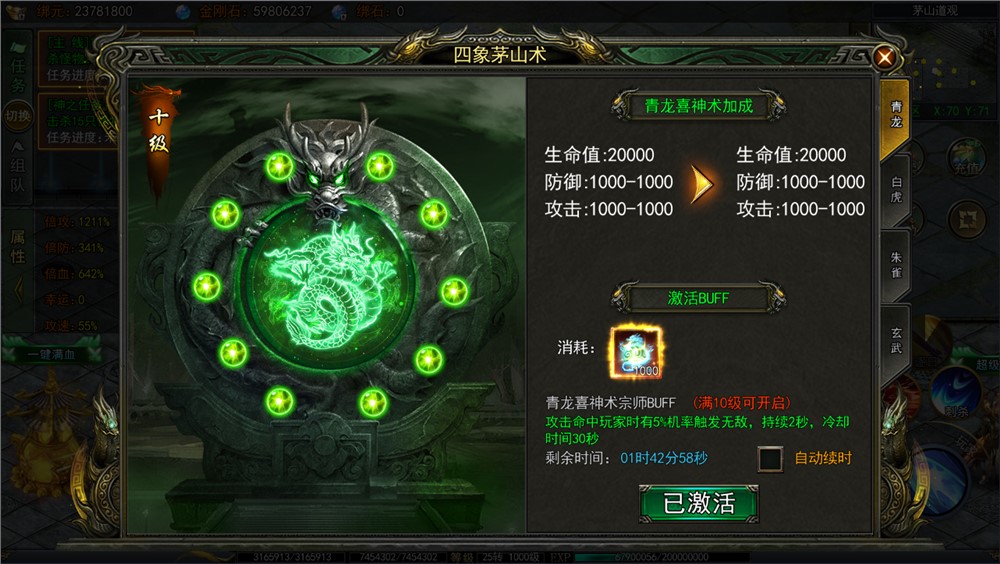The image size is (1000, 564).
Task: Open the 朱雀 tab
Action: 896,265
